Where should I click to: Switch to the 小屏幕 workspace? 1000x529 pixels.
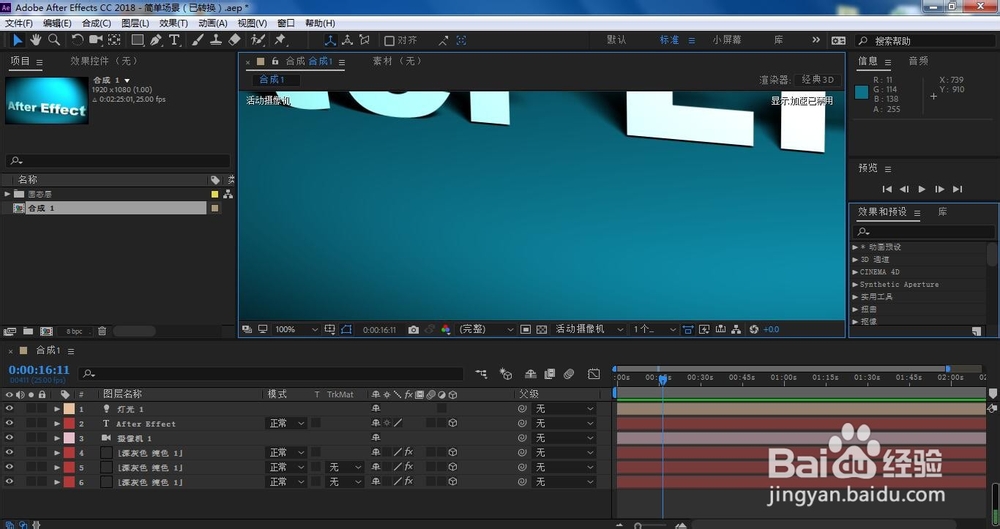727,40
